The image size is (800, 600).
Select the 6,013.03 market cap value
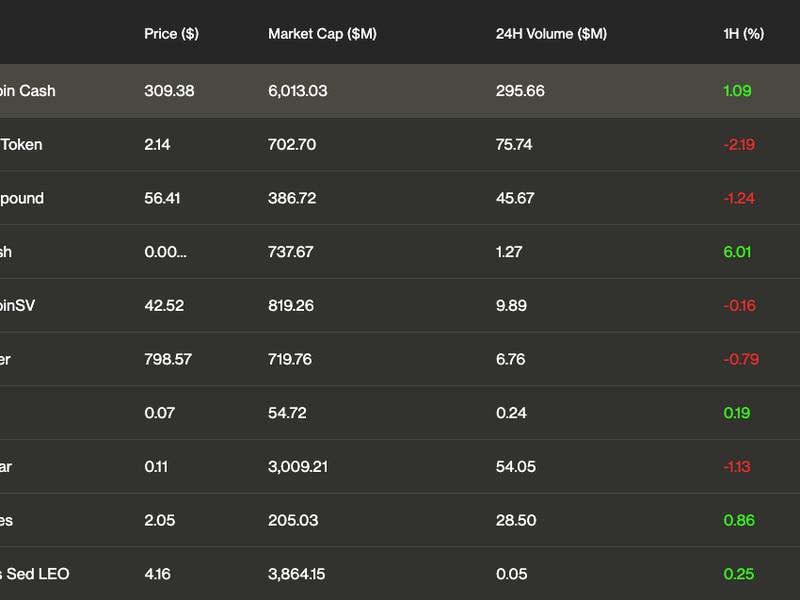297,91
